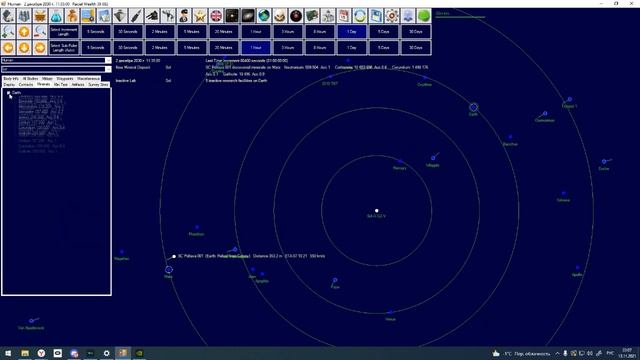Open the missile design icon
The height and width of the screenshot is (360, 640).
pos(136,16)
